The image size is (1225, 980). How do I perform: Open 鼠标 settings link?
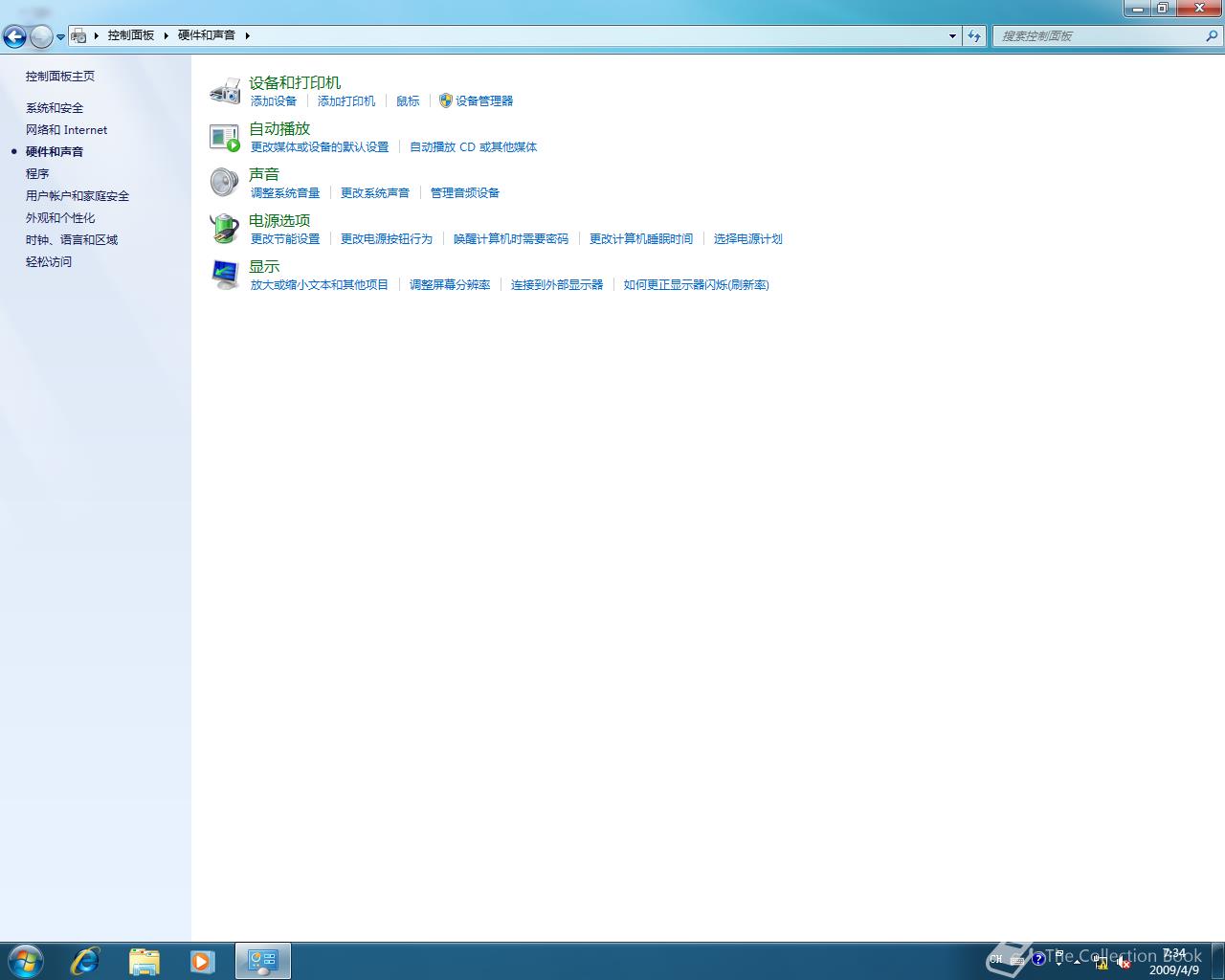click(x=408, y=101)
